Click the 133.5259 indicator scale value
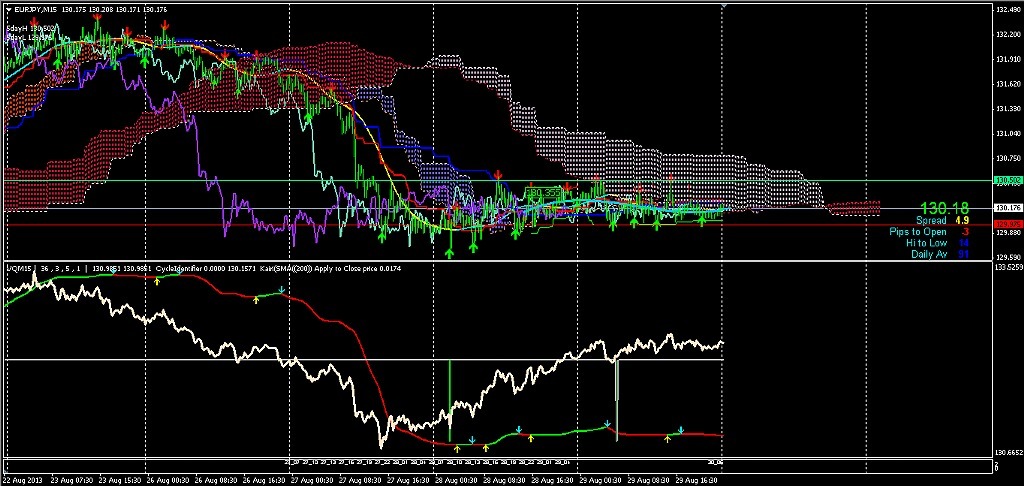This screenshot has height=486, width=1024. click(x=1008, y=267)
